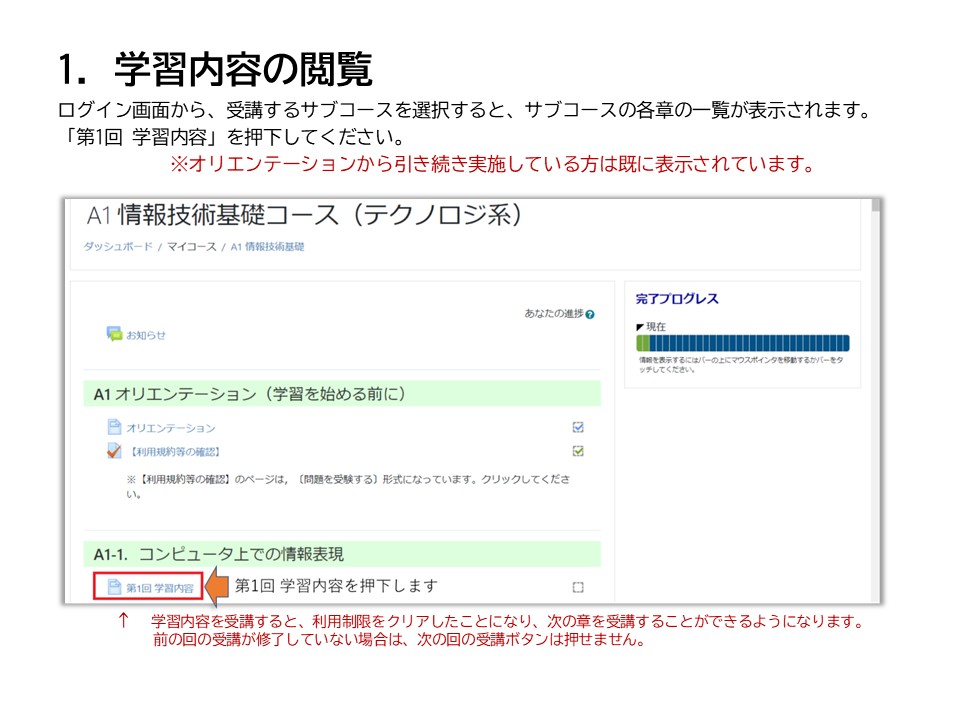The height and width of the screenshot is (720, 960).
Task: Click the オリエンテーション page icon
Action: point(114,427)
